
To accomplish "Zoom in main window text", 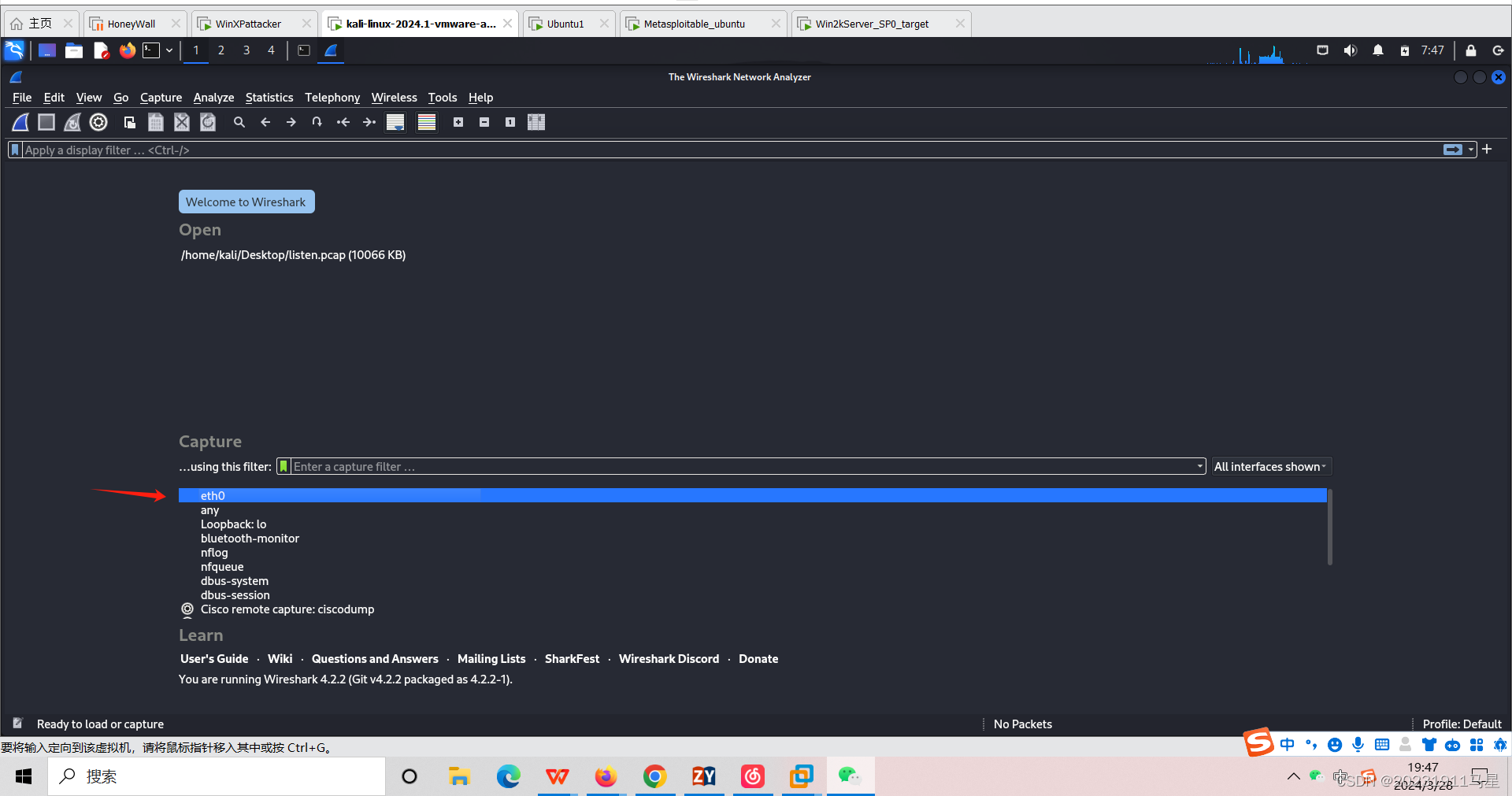I will click(x=458, y=122).
